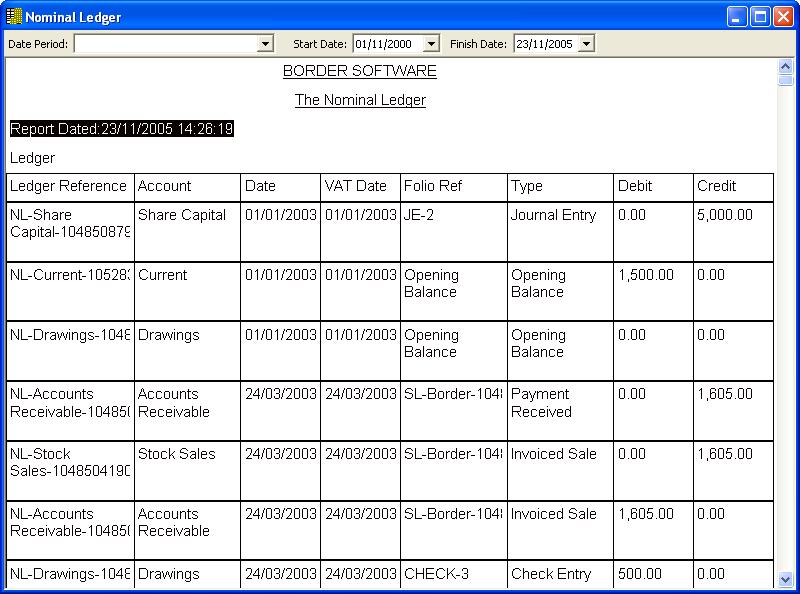Viewport: 800px width, 594px height.
Task: Open the Date Period dropdown arrow
Action: (x=265, y=44)
